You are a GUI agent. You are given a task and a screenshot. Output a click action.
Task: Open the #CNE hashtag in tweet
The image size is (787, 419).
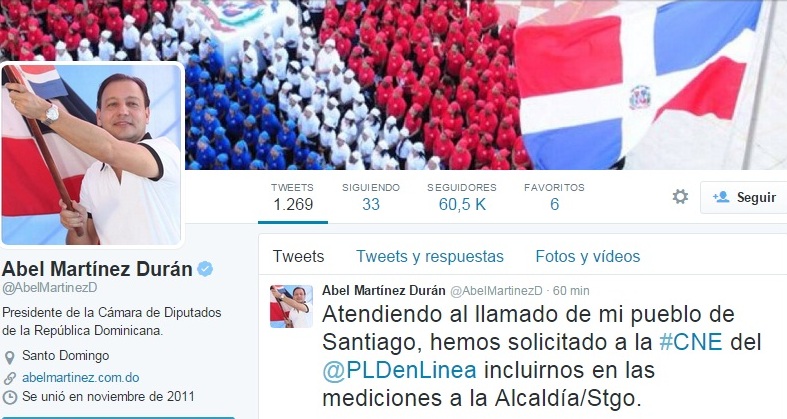[691, 342]
